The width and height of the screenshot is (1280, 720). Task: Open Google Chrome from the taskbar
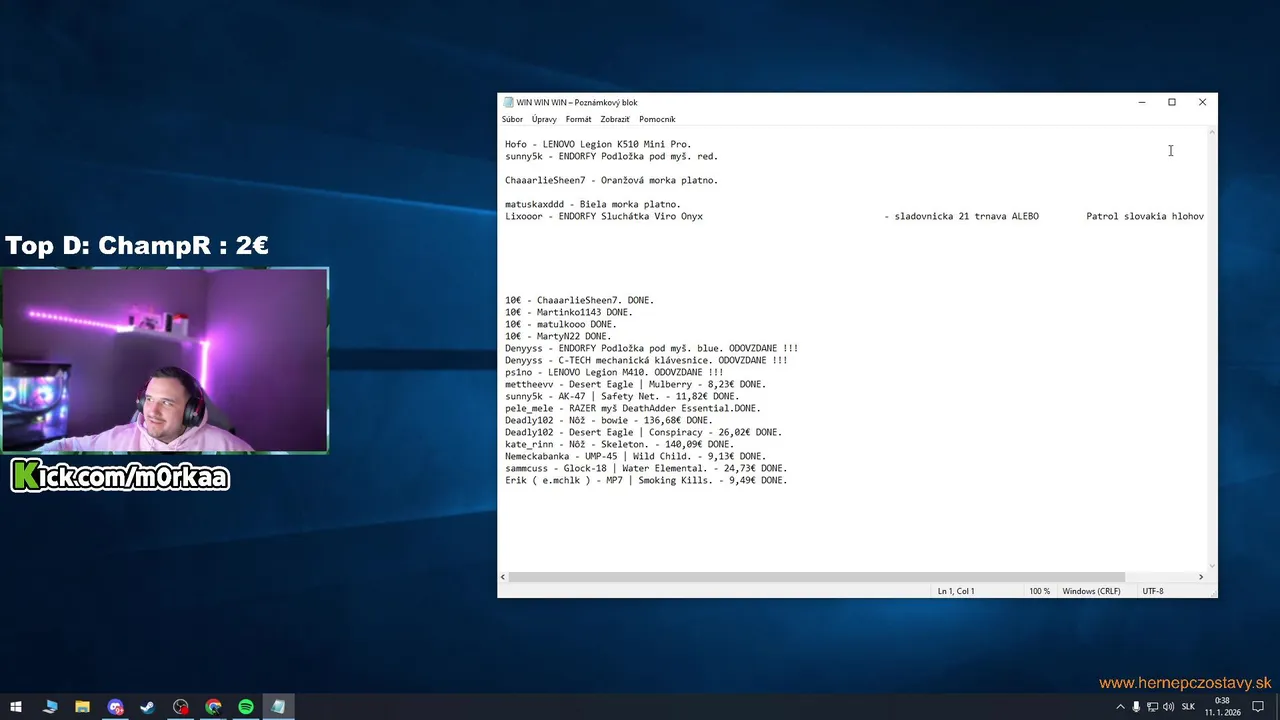(213, 707)
